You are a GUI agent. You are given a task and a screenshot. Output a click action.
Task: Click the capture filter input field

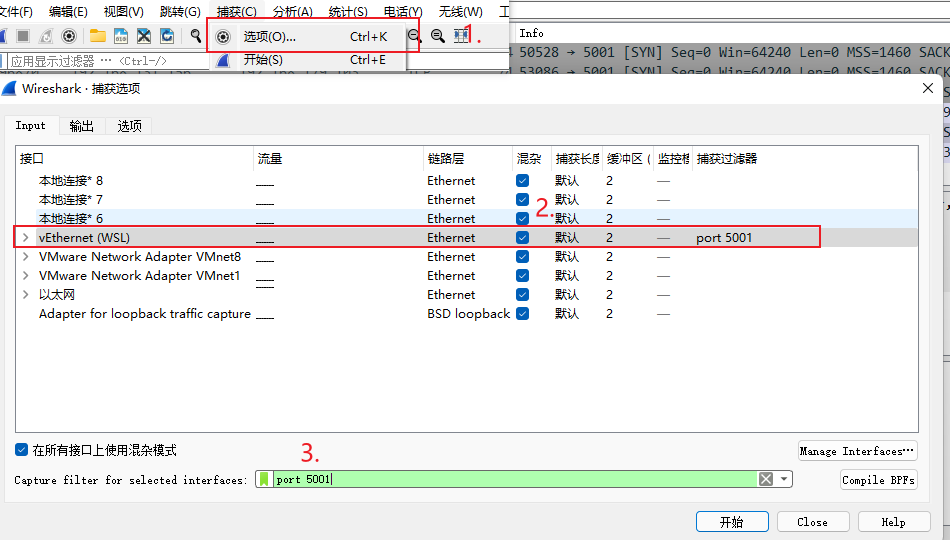(515, 479)
